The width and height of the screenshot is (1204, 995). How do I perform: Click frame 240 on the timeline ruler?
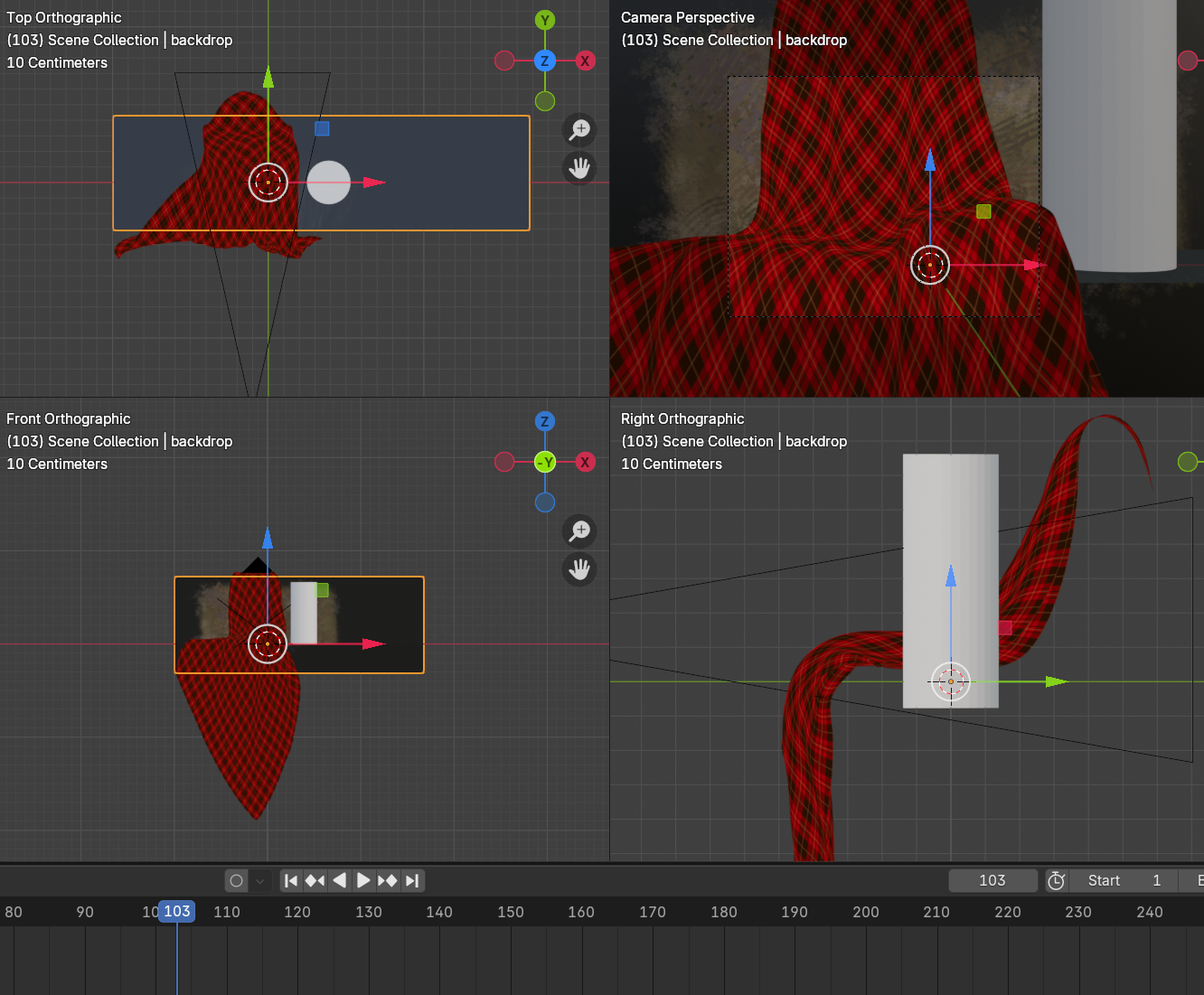coord(1150,912)
